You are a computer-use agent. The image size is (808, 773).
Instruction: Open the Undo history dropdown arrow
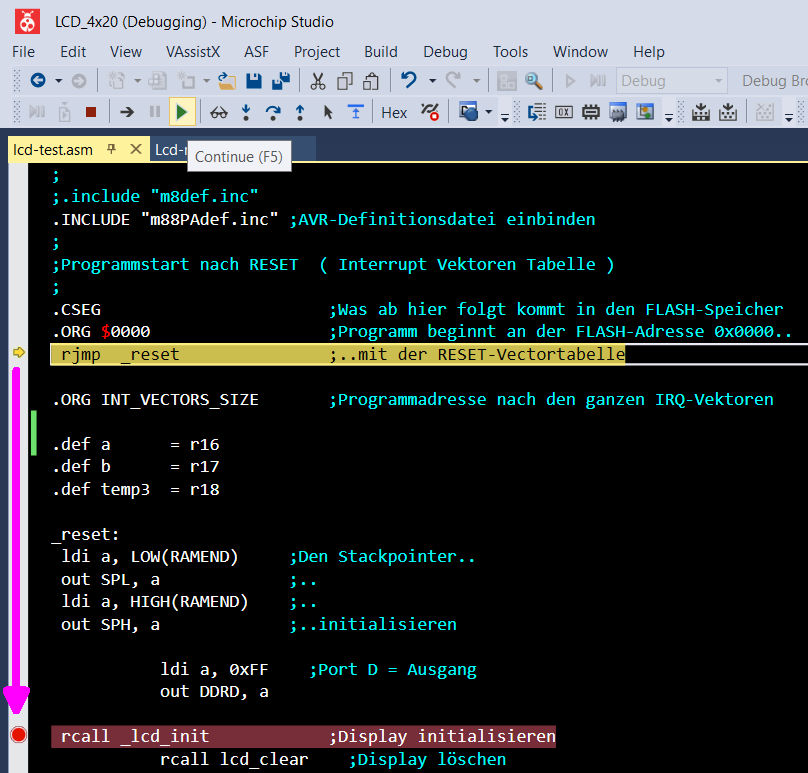click(x=432, y=81)
